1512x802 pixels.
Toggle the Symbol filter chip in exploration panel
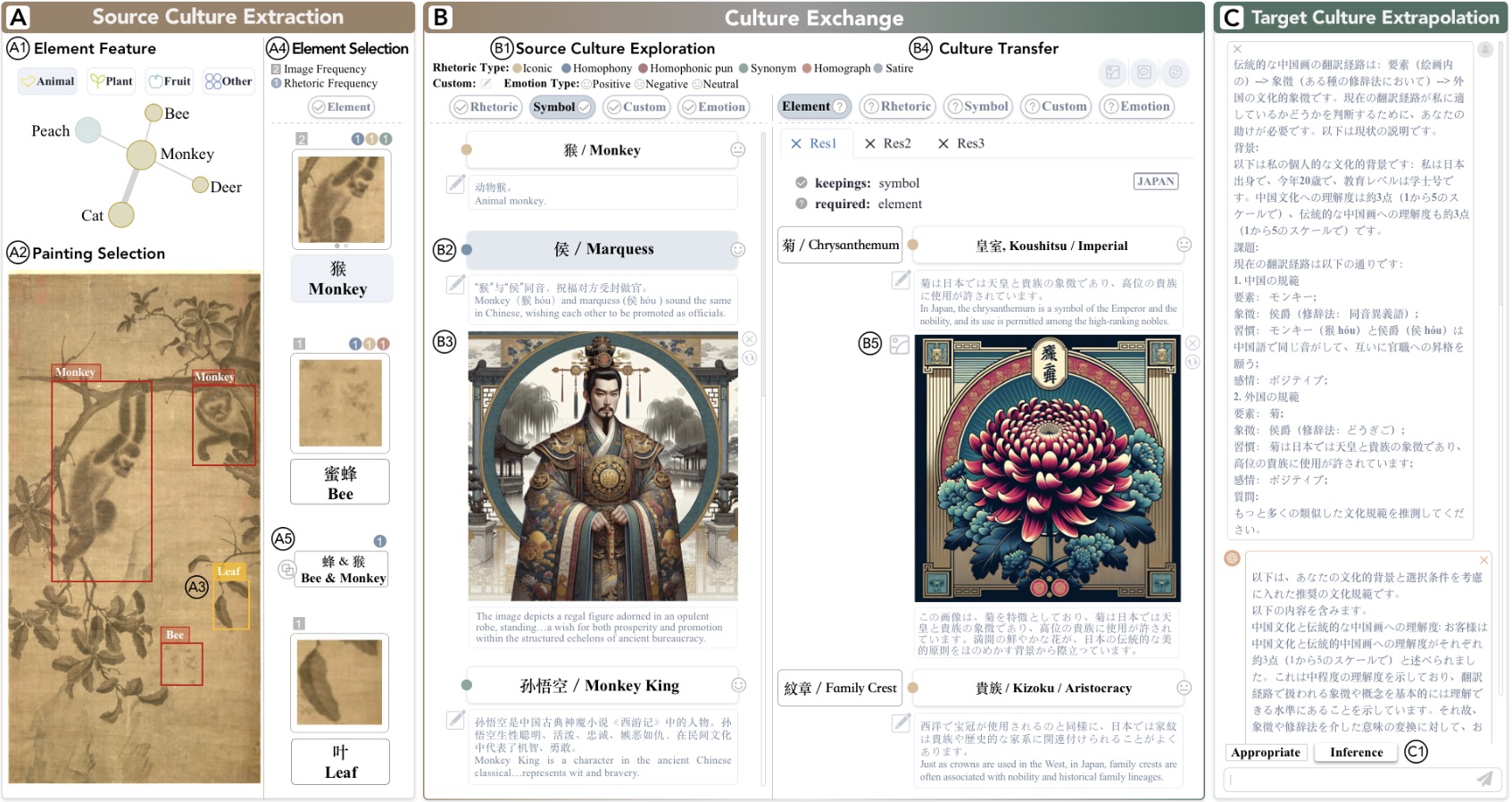[x=561, y=107]
